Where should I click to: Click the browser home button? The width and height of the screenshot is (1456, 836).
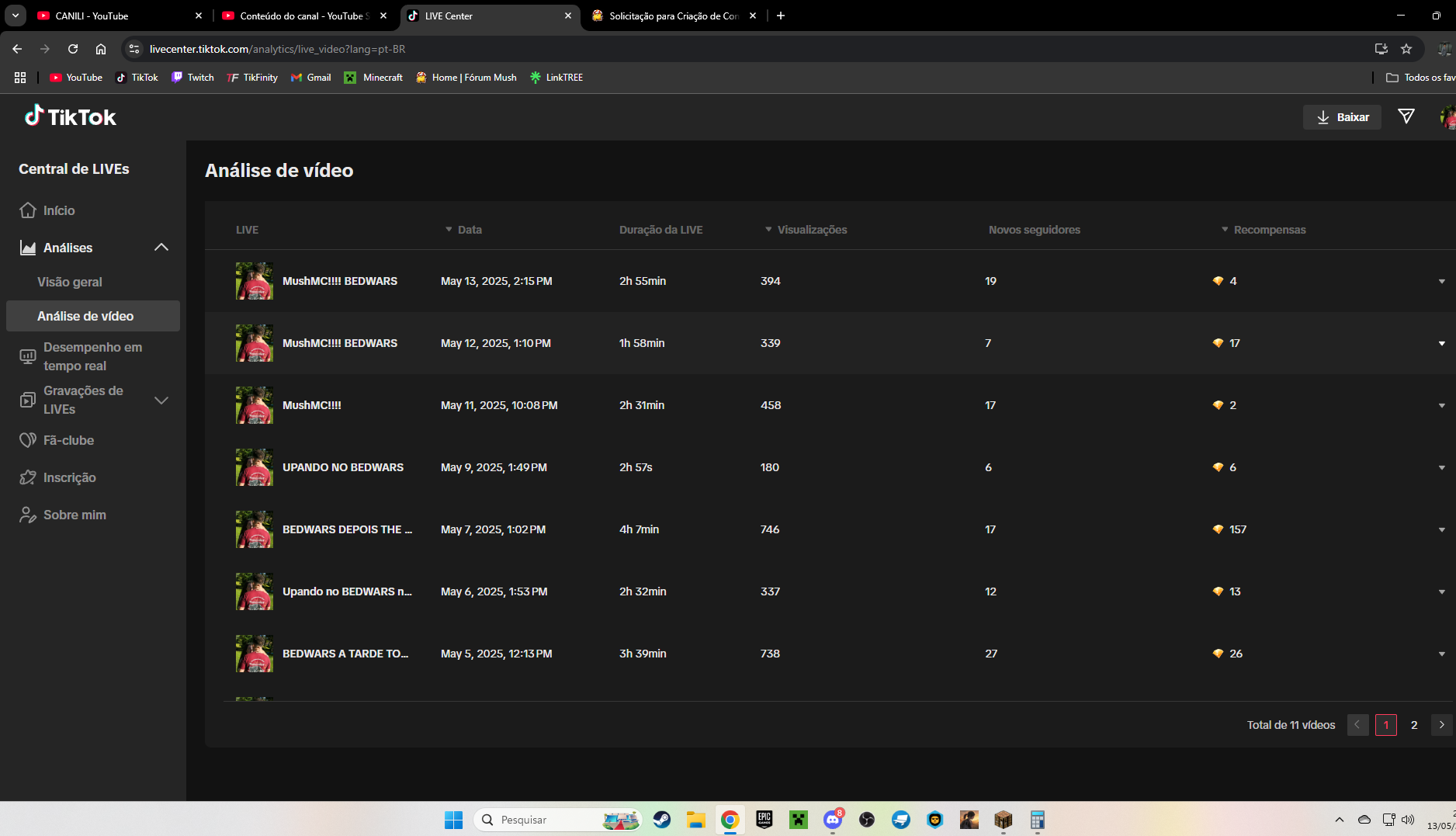(x=101, y=49)
